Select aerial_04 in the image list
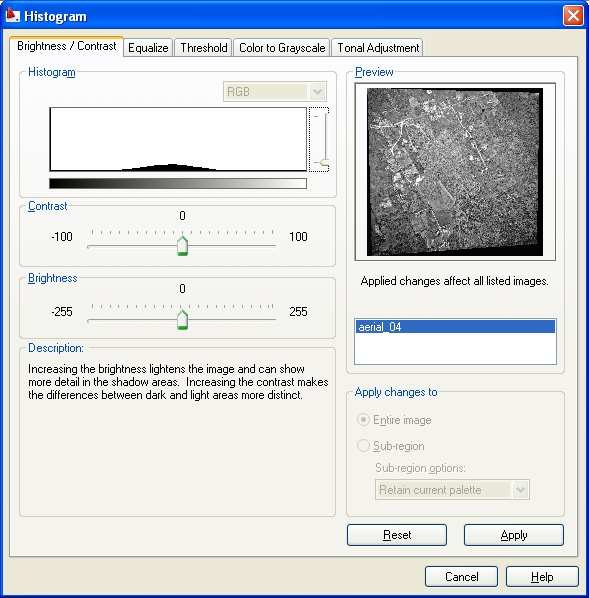 [455, 327]
